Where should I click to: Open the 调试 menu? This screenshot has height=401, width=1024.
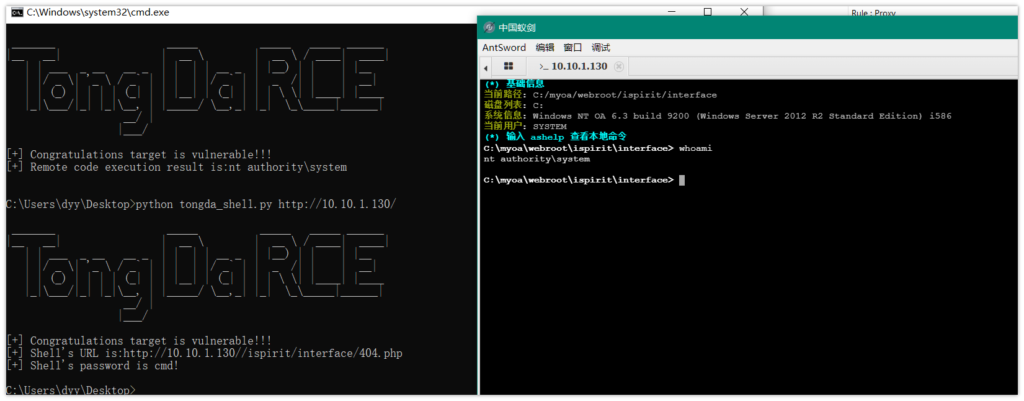pyautogui.click(x=601, y=47)
